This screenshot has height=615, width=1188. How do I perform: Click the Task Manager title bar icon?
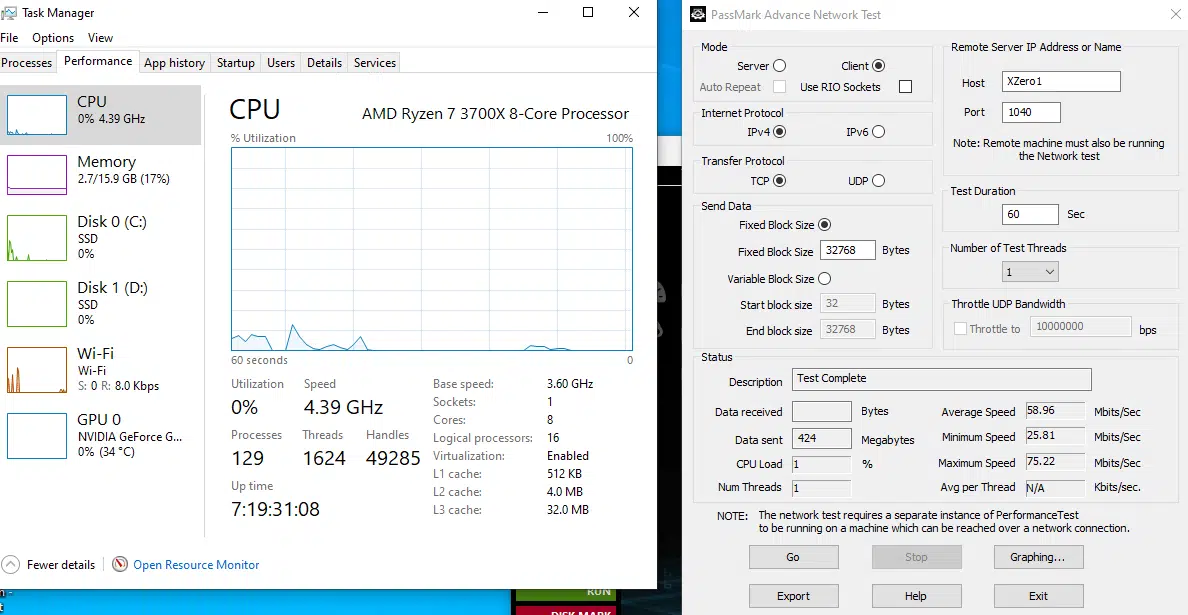(x=9, y=13)
